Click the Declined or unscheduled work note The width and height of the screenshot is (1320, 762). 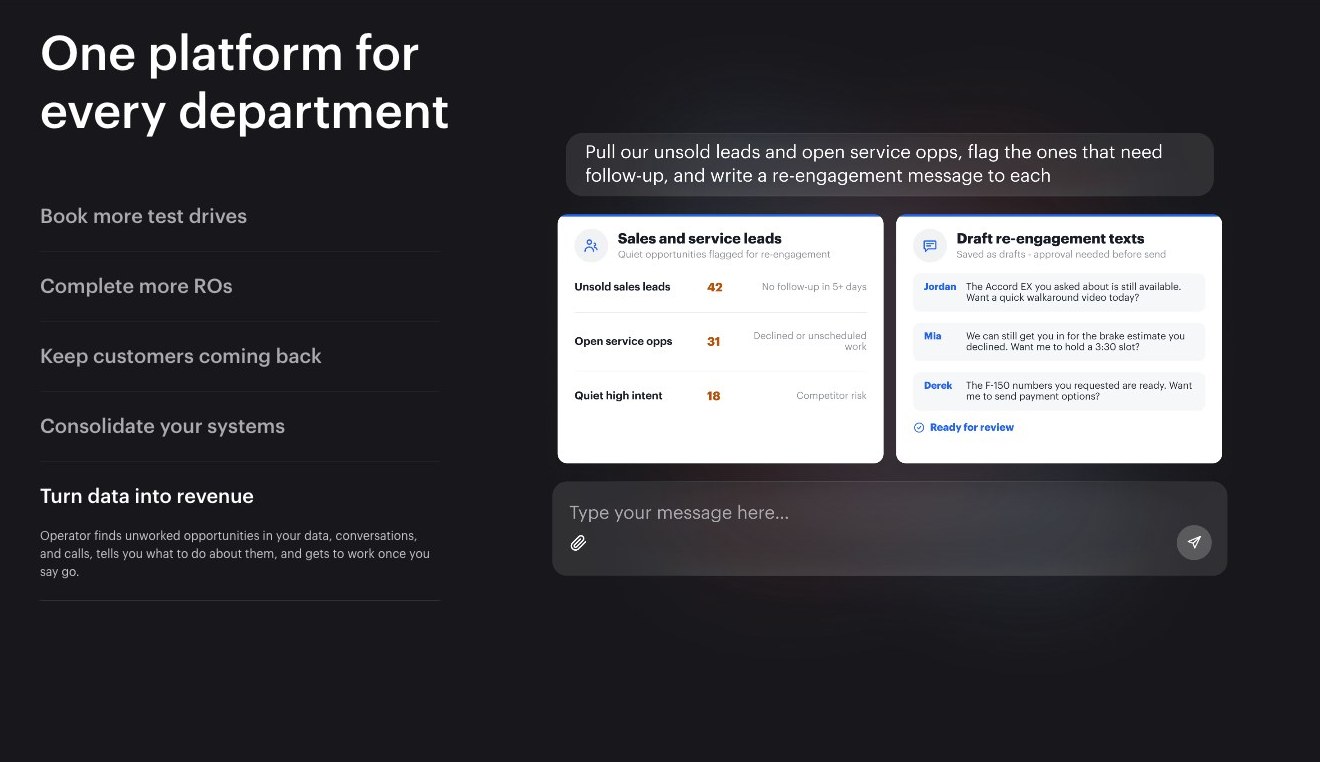(810, 341)
